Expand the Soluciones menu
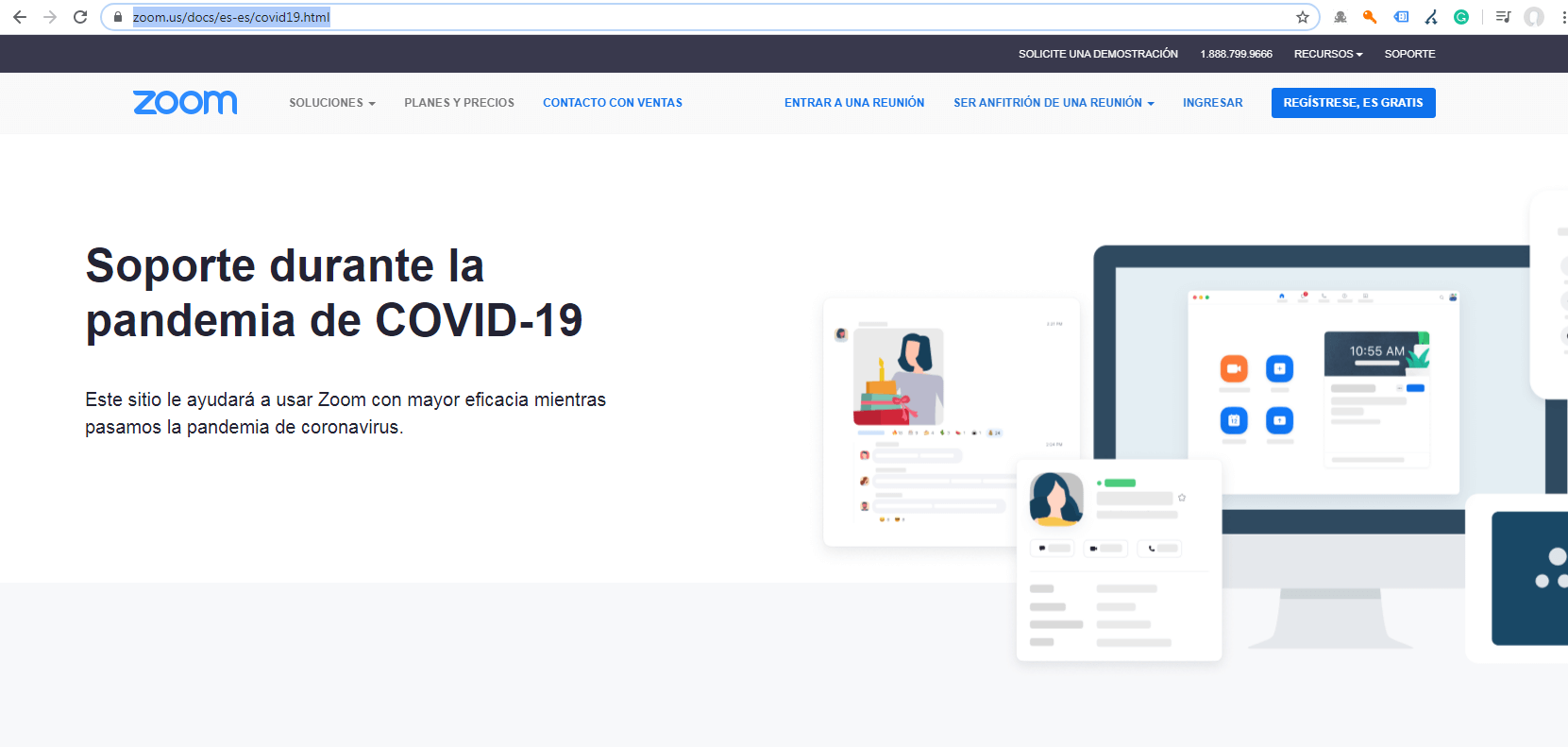Screen dimensions: 1568x747 [x=332, y=103]
